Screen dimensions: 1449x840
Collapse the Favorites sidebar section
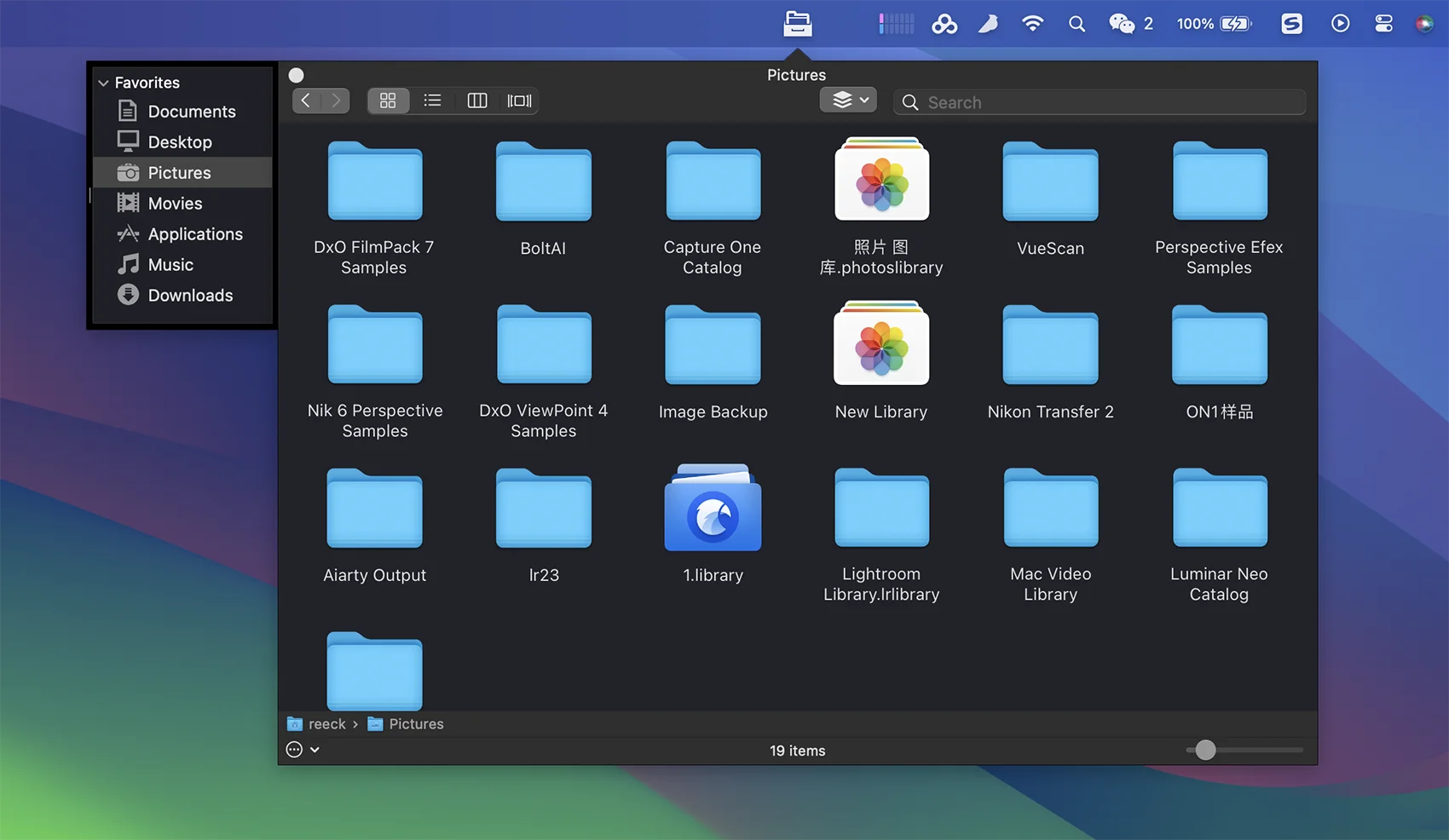coord(103,83)
